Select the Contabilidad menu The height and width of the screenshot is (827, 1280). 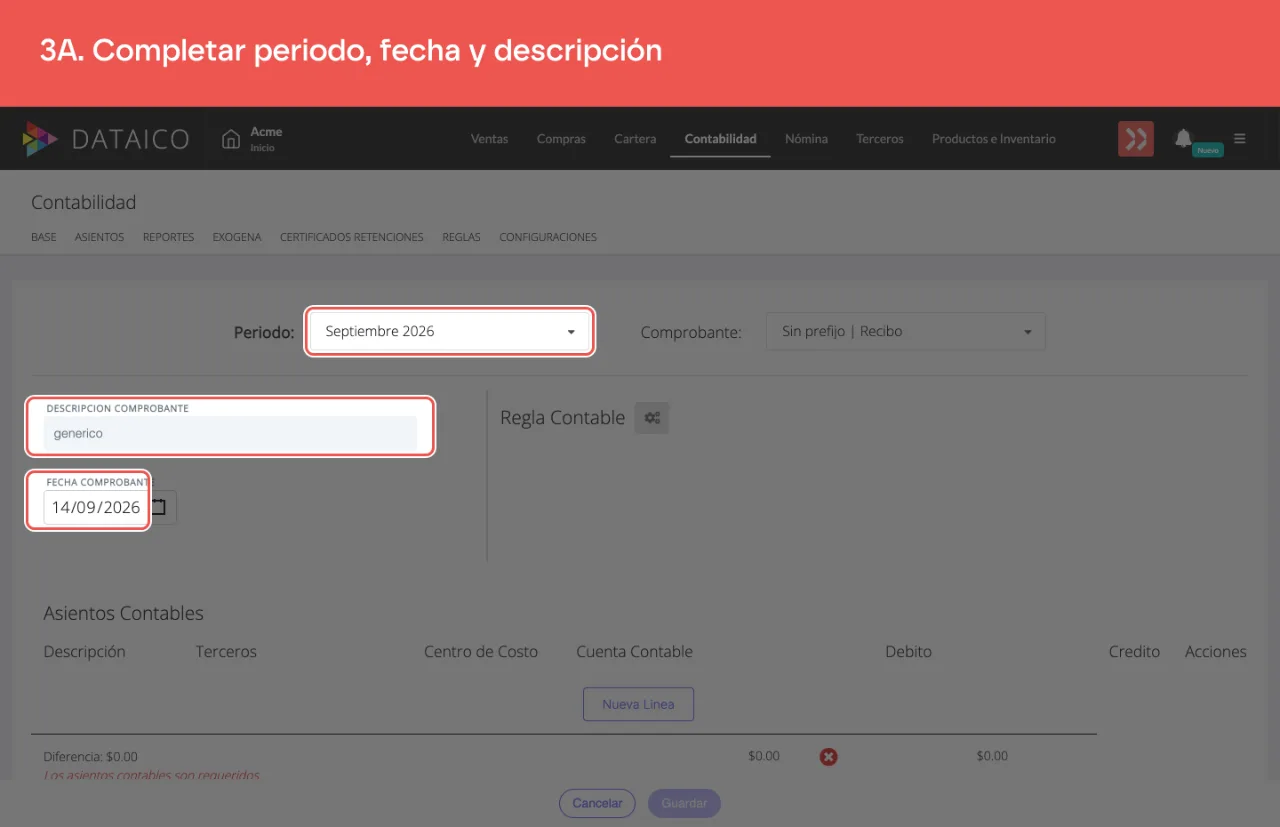720,139
